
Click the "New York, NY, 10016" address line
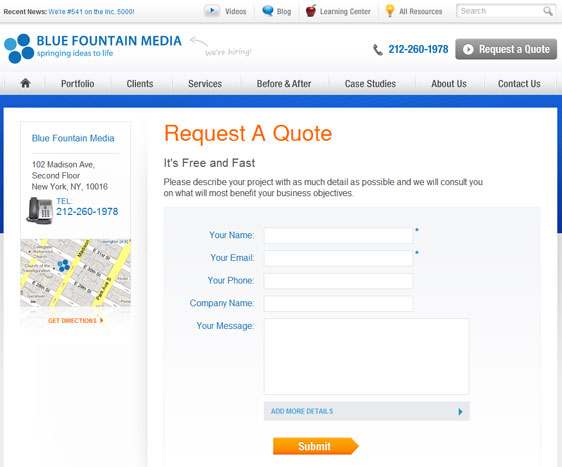[x=70, y=187]
